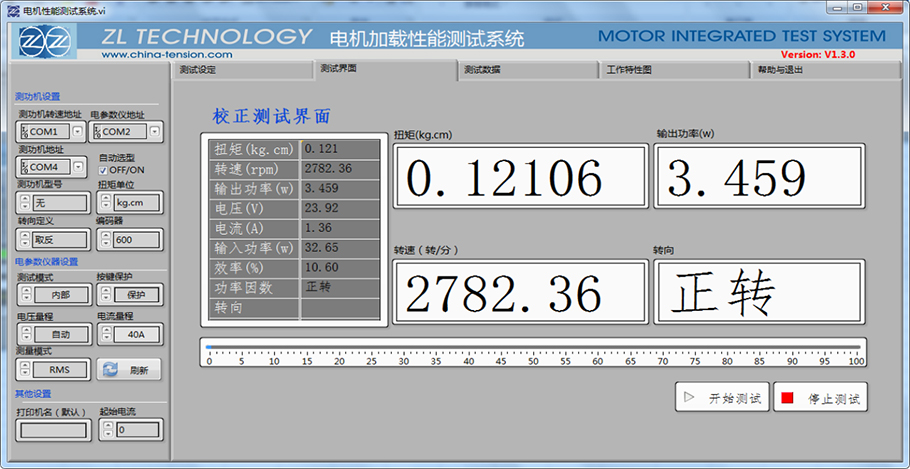Open the COM2 parameter meter address dropdown
Viewport: 910px width, 469px height.
(155, 131)
